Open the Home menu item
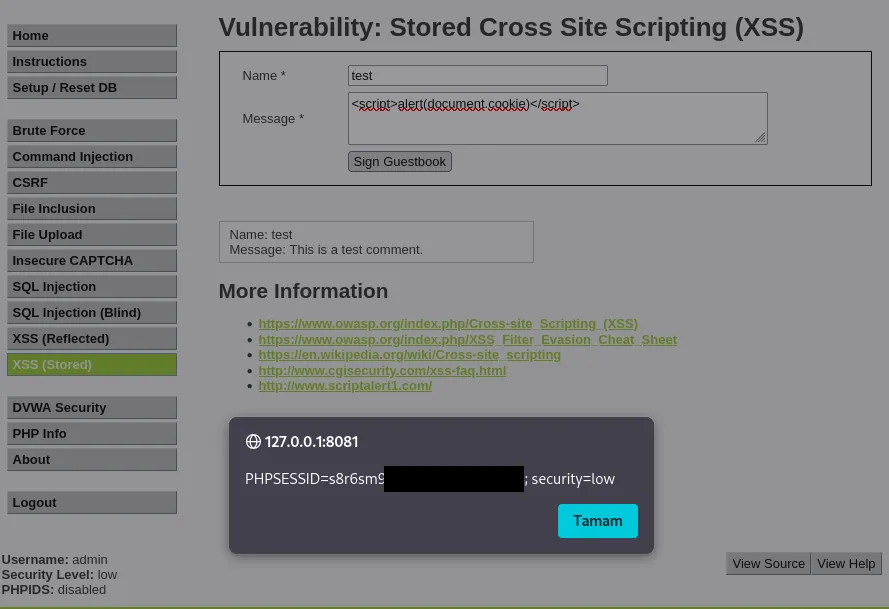The image size is (889, 609). point(92,35)
